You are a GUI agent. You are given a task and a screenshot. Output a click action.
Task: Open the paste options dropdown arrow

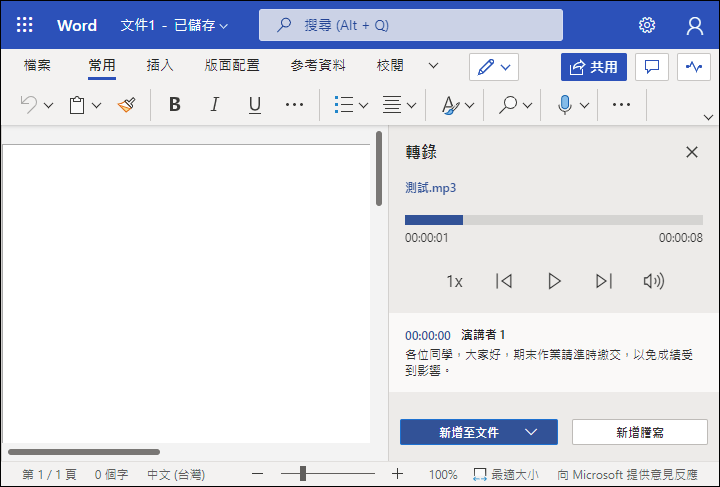[96, 106]
